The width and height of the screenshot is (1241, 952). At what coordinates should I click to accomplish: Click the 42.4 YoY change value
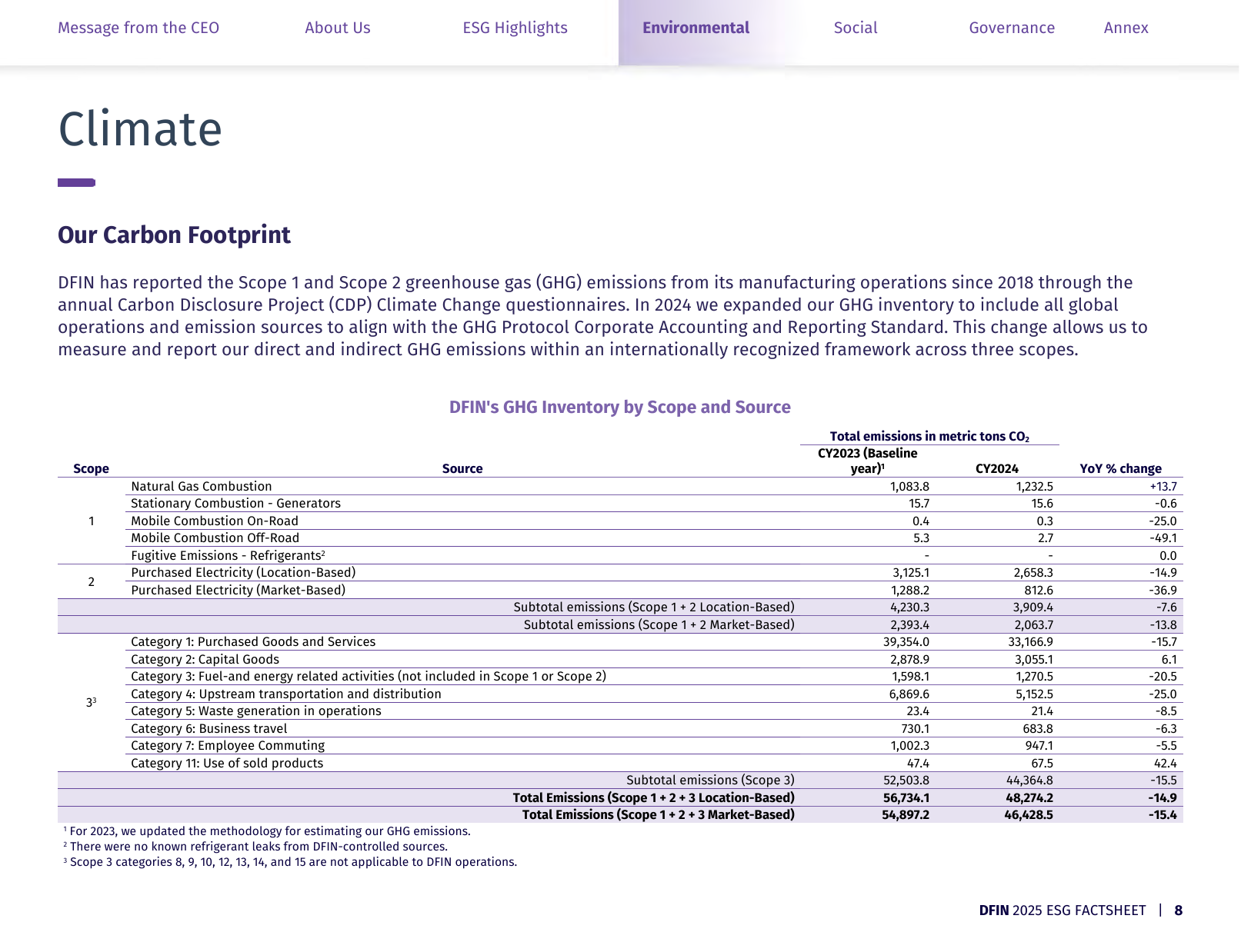1166,764
